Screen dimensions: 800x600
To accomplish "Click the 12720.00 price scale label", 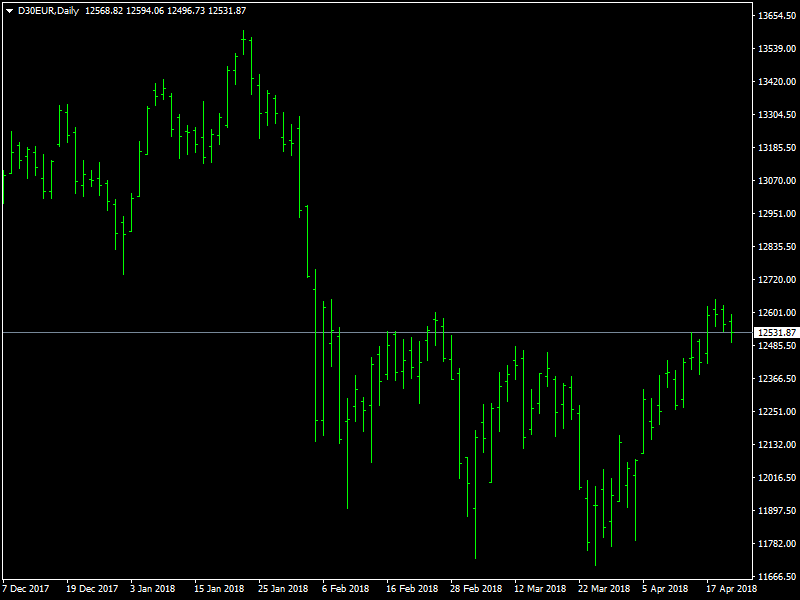I will (x=777, y=280).
